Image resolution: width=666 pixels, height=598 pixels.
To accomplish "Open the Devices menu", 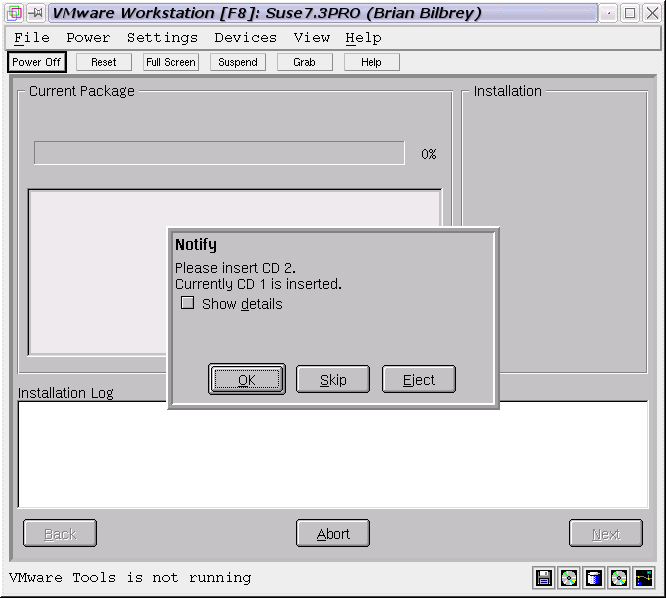I will [245, 38].
